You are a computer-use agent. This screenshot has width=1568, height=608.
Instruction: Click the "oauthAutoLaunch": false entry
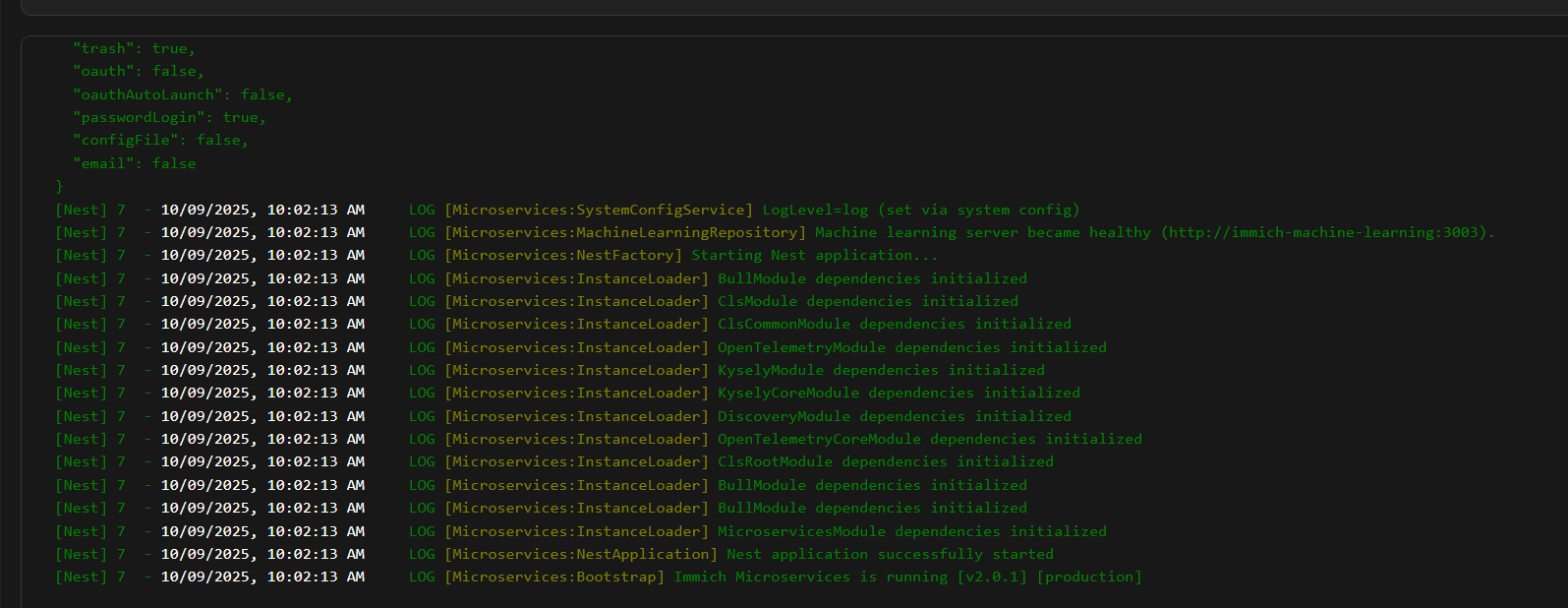(x=183, y=94)
